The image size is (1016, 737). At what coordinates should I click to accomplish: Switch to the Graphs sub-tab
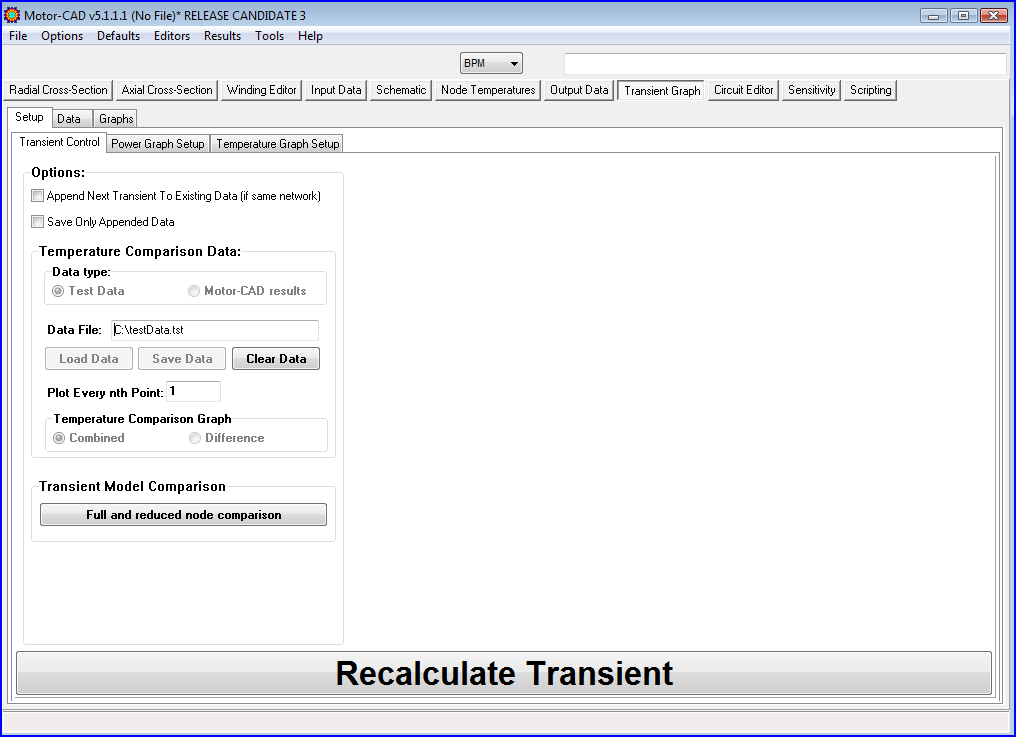coord(116,119)
